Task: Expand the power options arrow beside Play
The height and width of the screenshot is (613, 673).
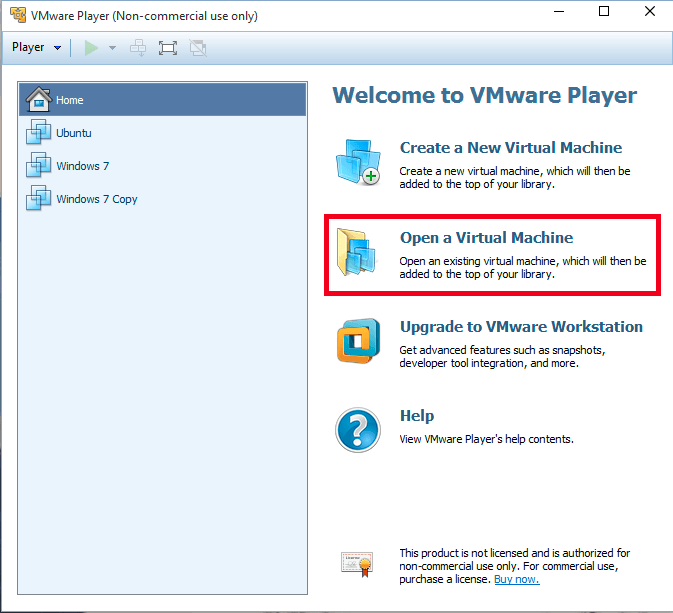Action: (112, 48)
